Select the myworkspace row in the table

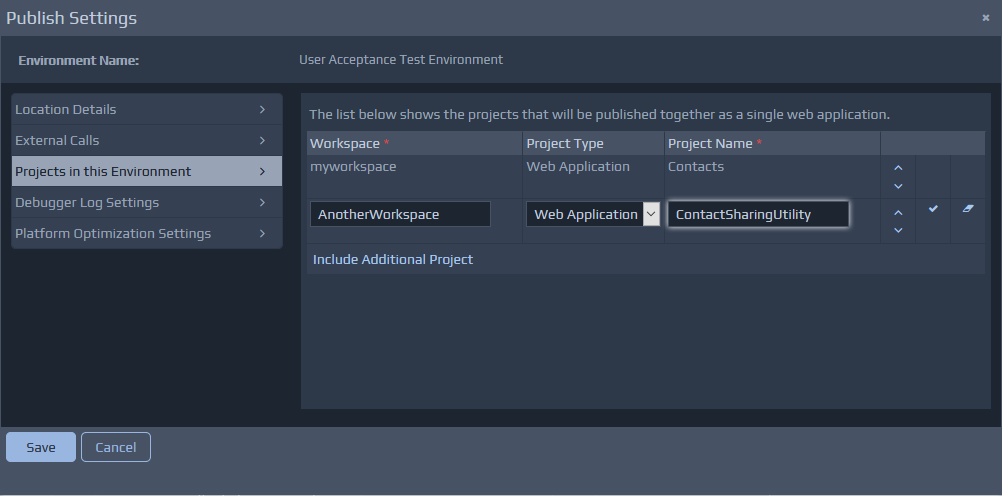click(x=353, y=167)
